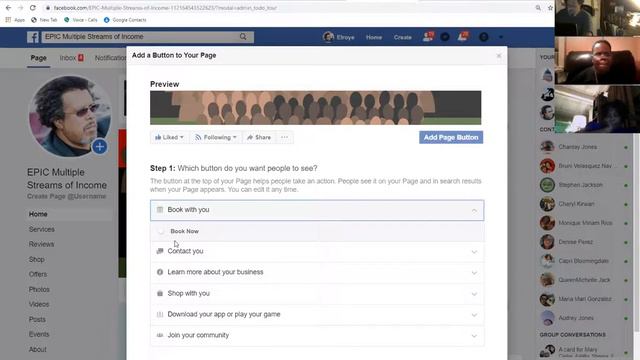Expand Download your app or play your game
Viewport: 640px width, 360px height.
pyautogui.click(x=317, y=314)
